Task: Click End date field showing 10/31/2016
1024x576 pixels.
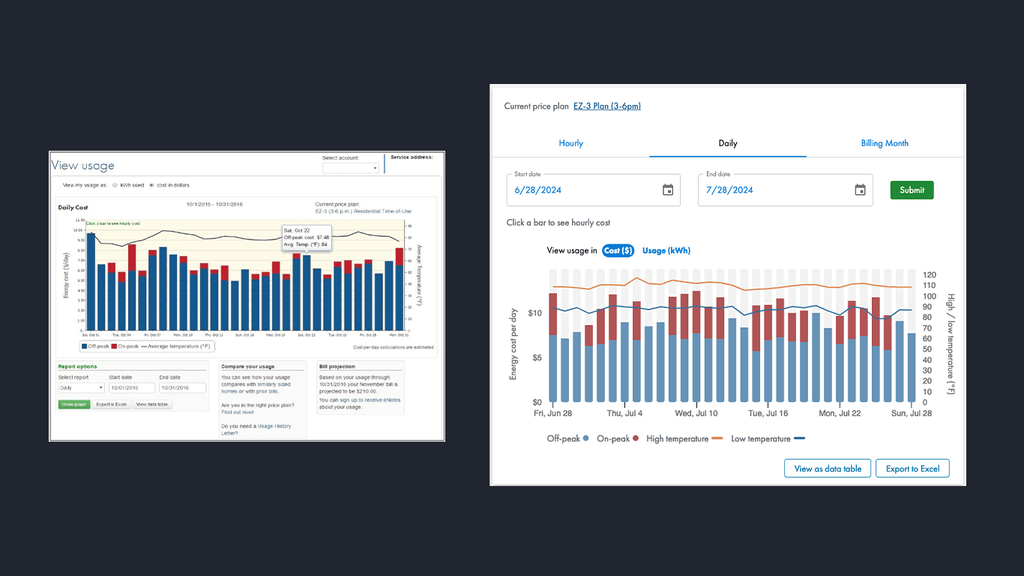Action: point(182,388)
